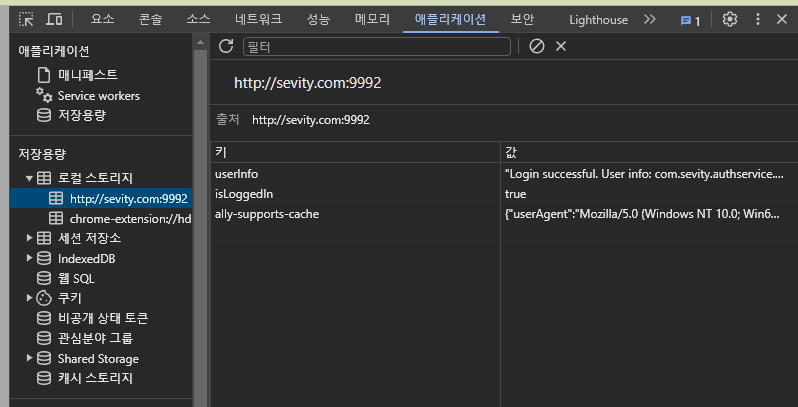Click the table icon beside 로컬 스토리지
The image size is (798, 407).
tap(44, 178)
